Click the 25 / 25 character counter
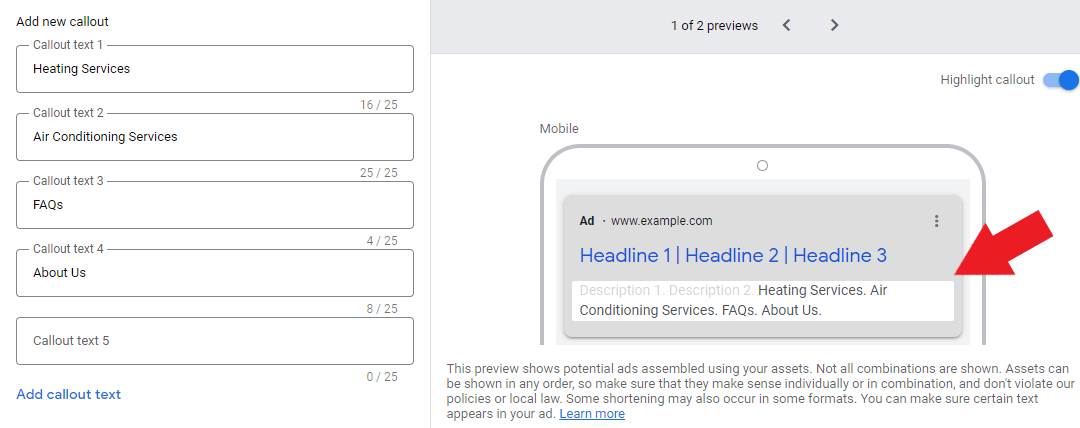The height and width of the screenshot is (428, 1080). [x=379, y=173]
